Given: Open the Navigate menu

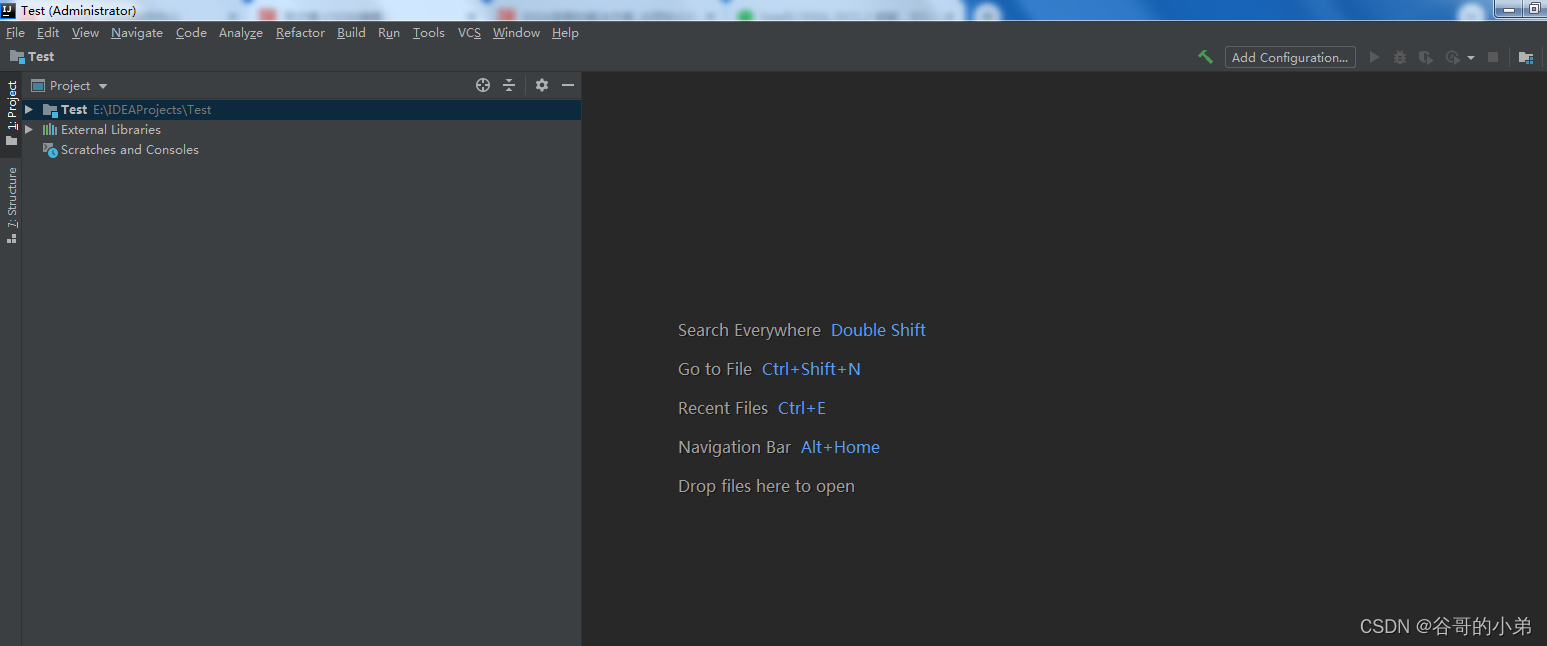Looking at the screenshot, I should 137,33.
